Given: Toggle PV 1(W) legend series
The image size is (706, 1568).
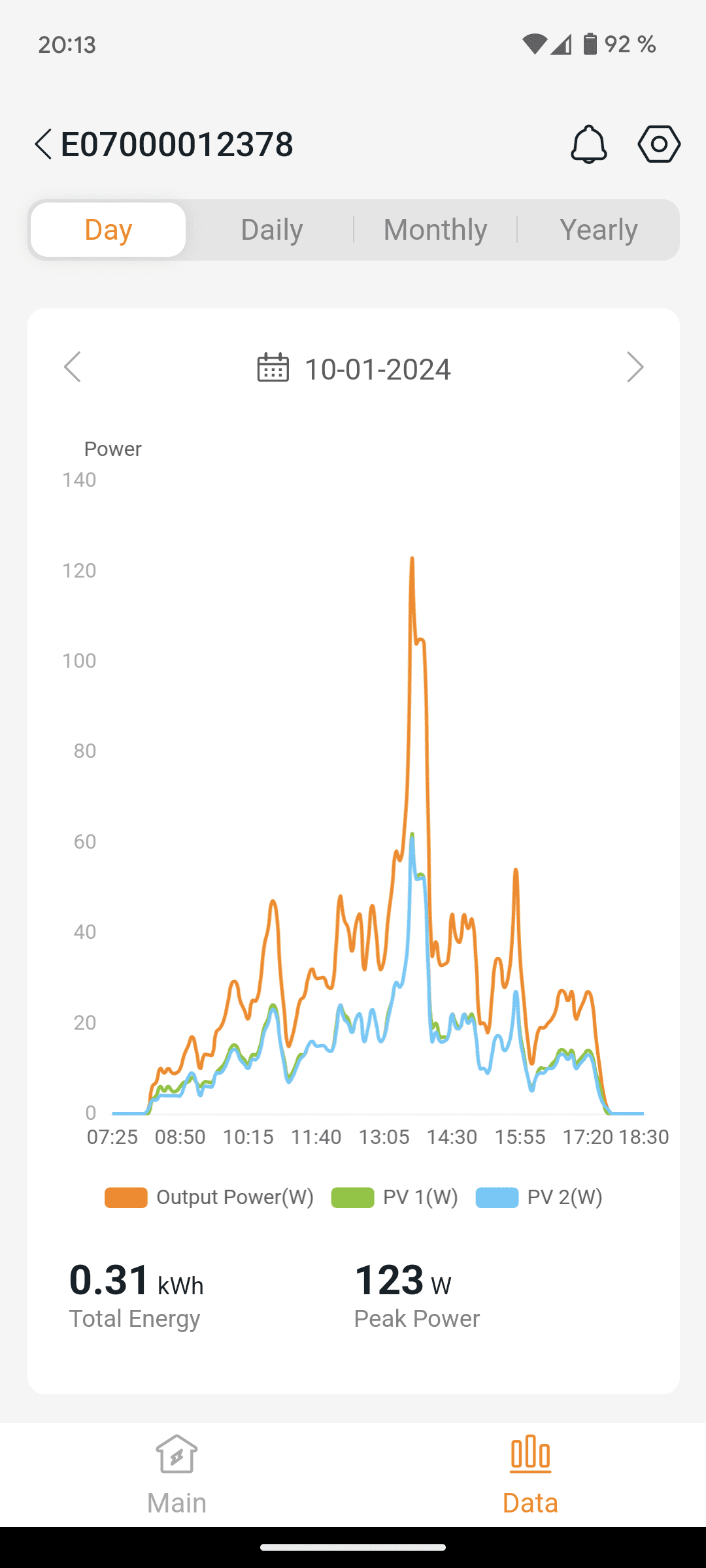Looking at the screenshot, I should [x=395, y=1197].
